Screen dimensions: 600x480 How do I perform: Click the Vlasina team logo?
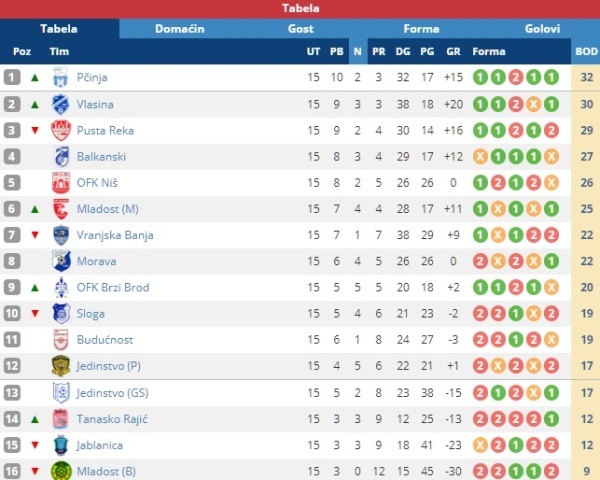60,104
